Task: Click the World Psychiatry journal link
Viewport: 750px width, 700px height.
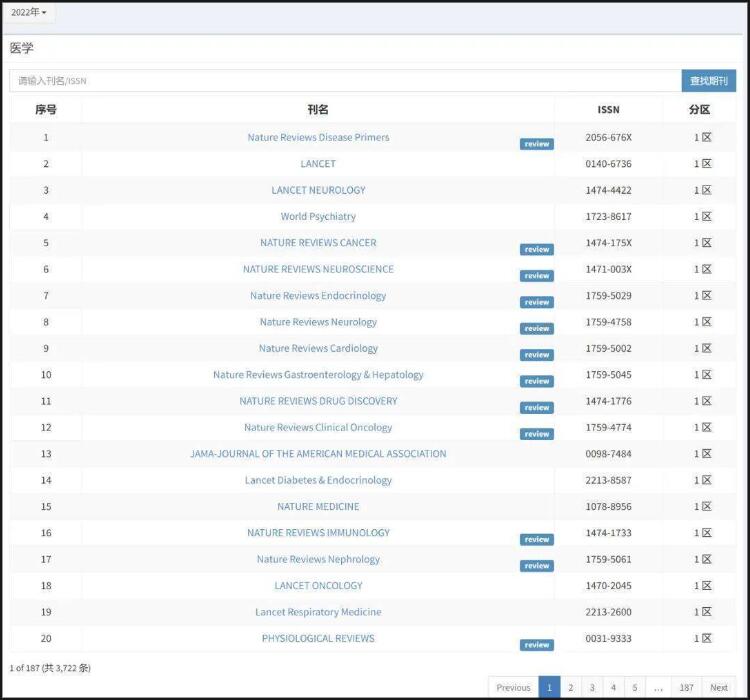Action: (318, 216)
